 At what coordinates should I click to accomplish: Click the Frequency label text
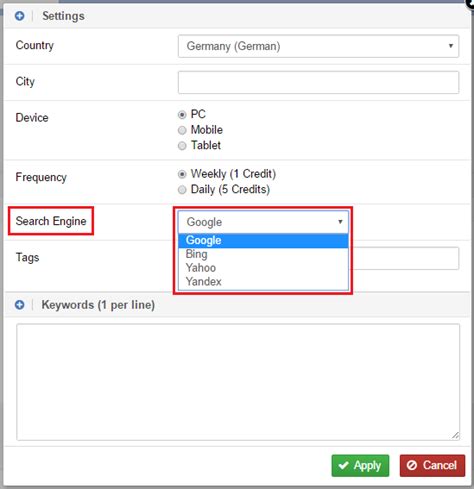[x=41, y=177]
